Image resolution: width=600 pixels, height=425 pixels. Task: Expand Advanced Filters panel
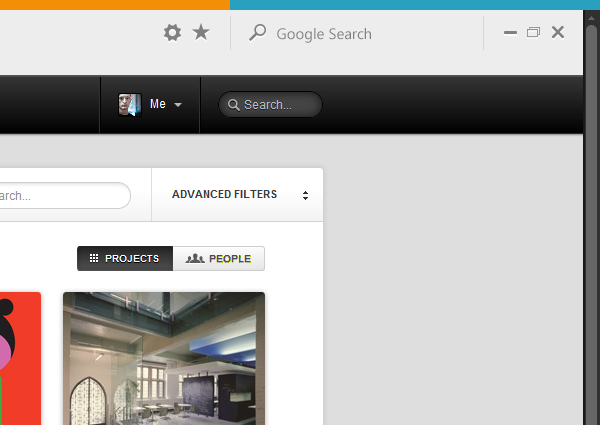[237, 194]
